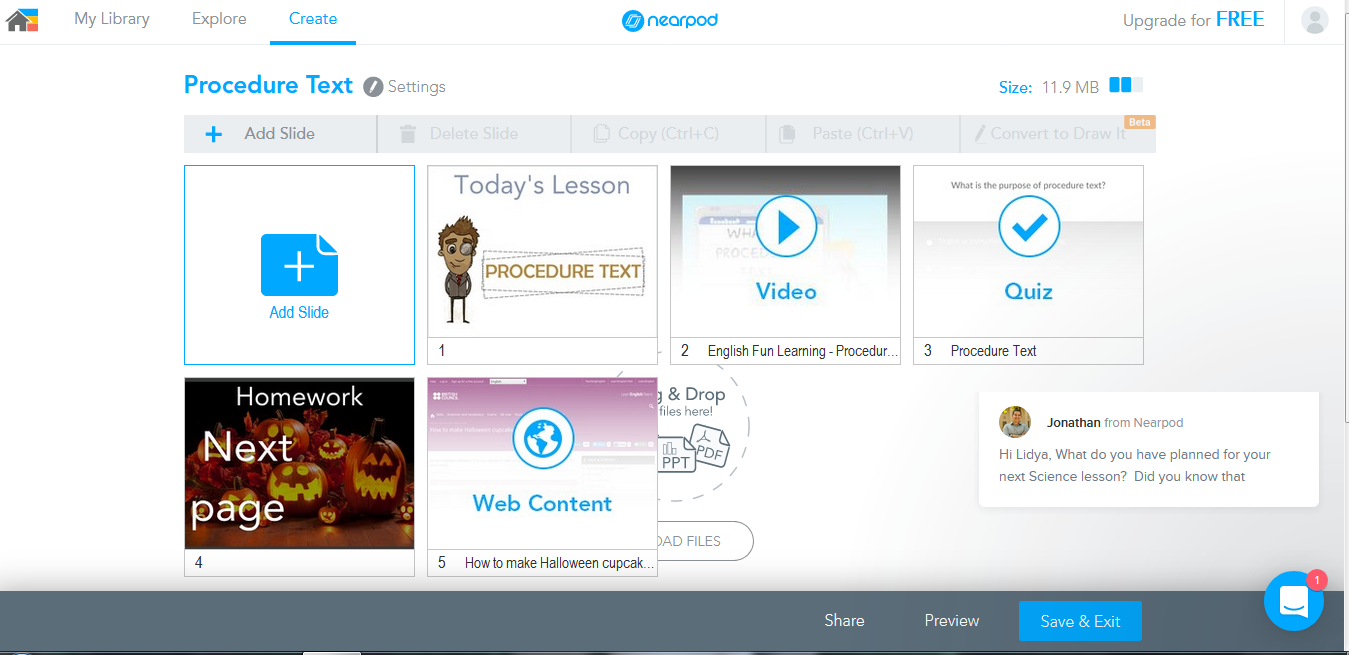This screenshot has height=655, width=1349.
Task: Select the Create tab
Action: click(x=312, y=19)
